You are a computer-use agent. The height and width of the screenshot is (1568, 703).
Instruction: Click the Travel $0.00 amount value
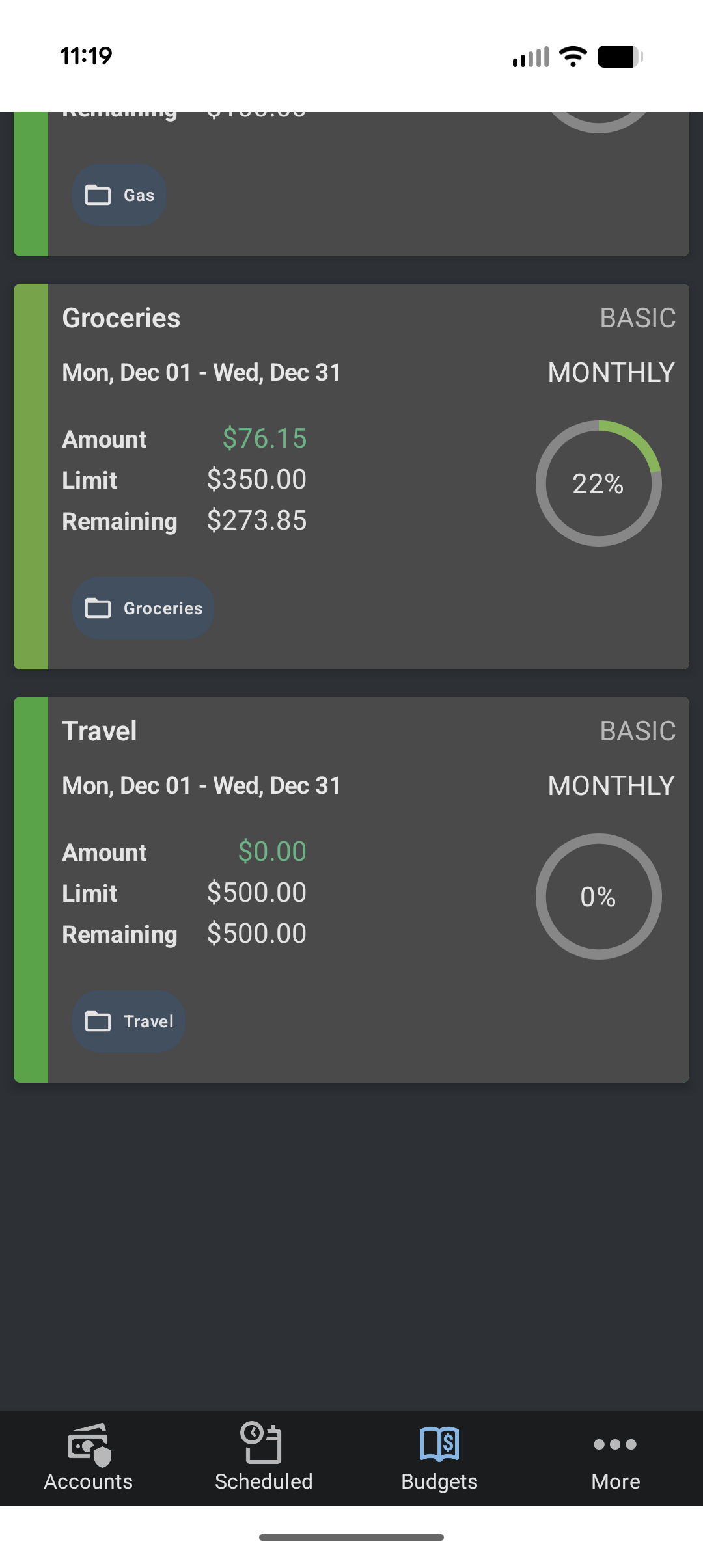272,852
